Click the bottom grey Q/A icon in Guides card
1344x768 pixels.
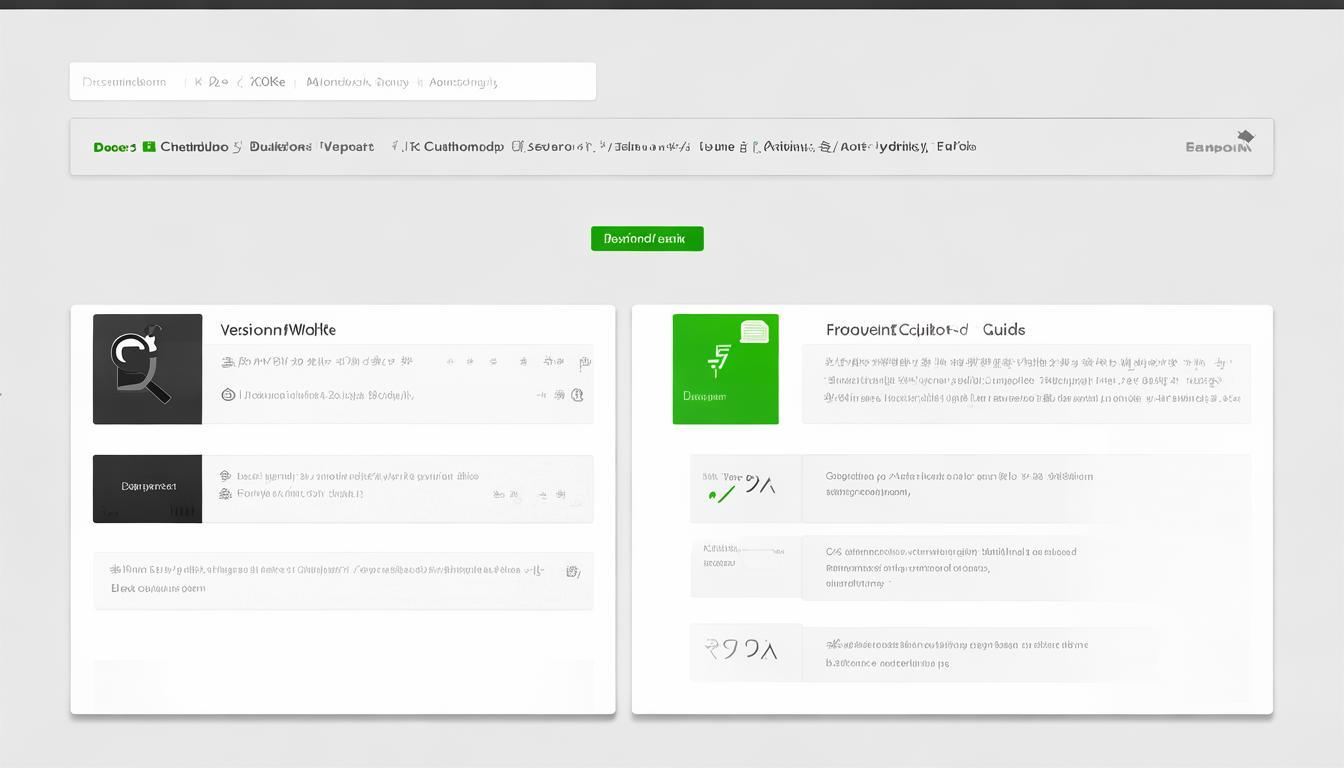point(740,651)
